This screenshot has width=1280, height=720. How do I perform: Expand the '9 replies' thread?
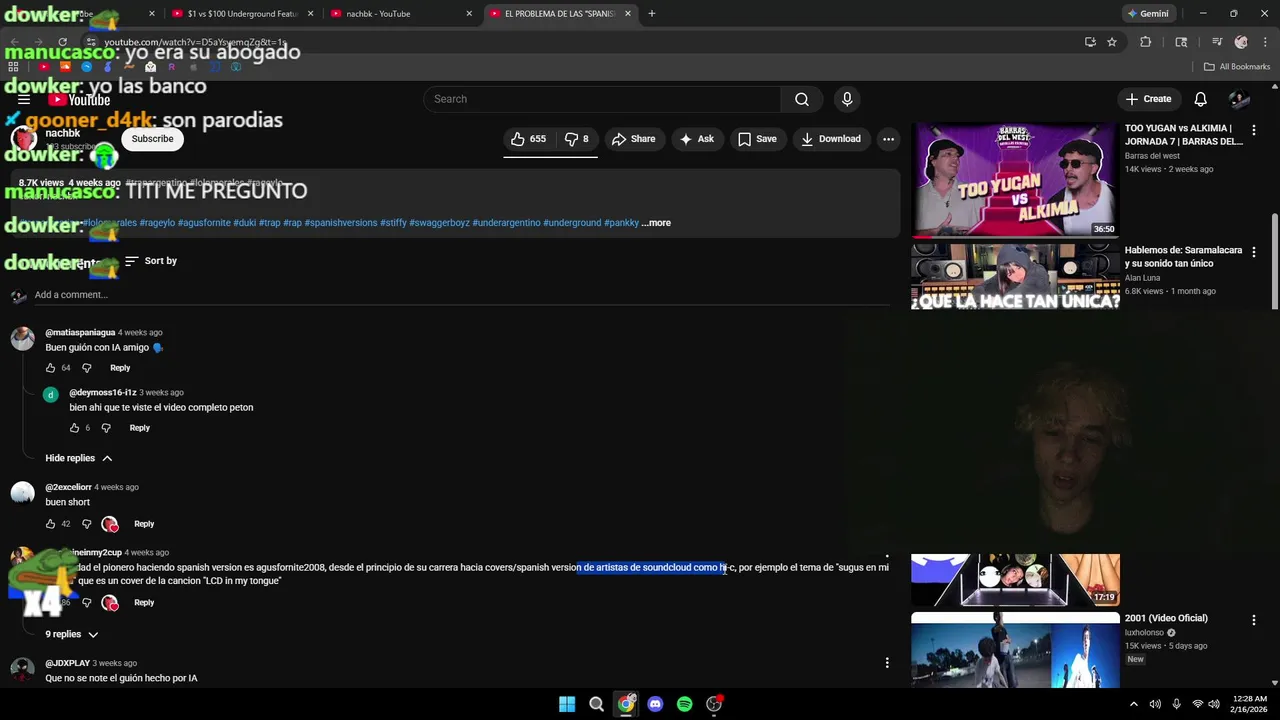72,634
